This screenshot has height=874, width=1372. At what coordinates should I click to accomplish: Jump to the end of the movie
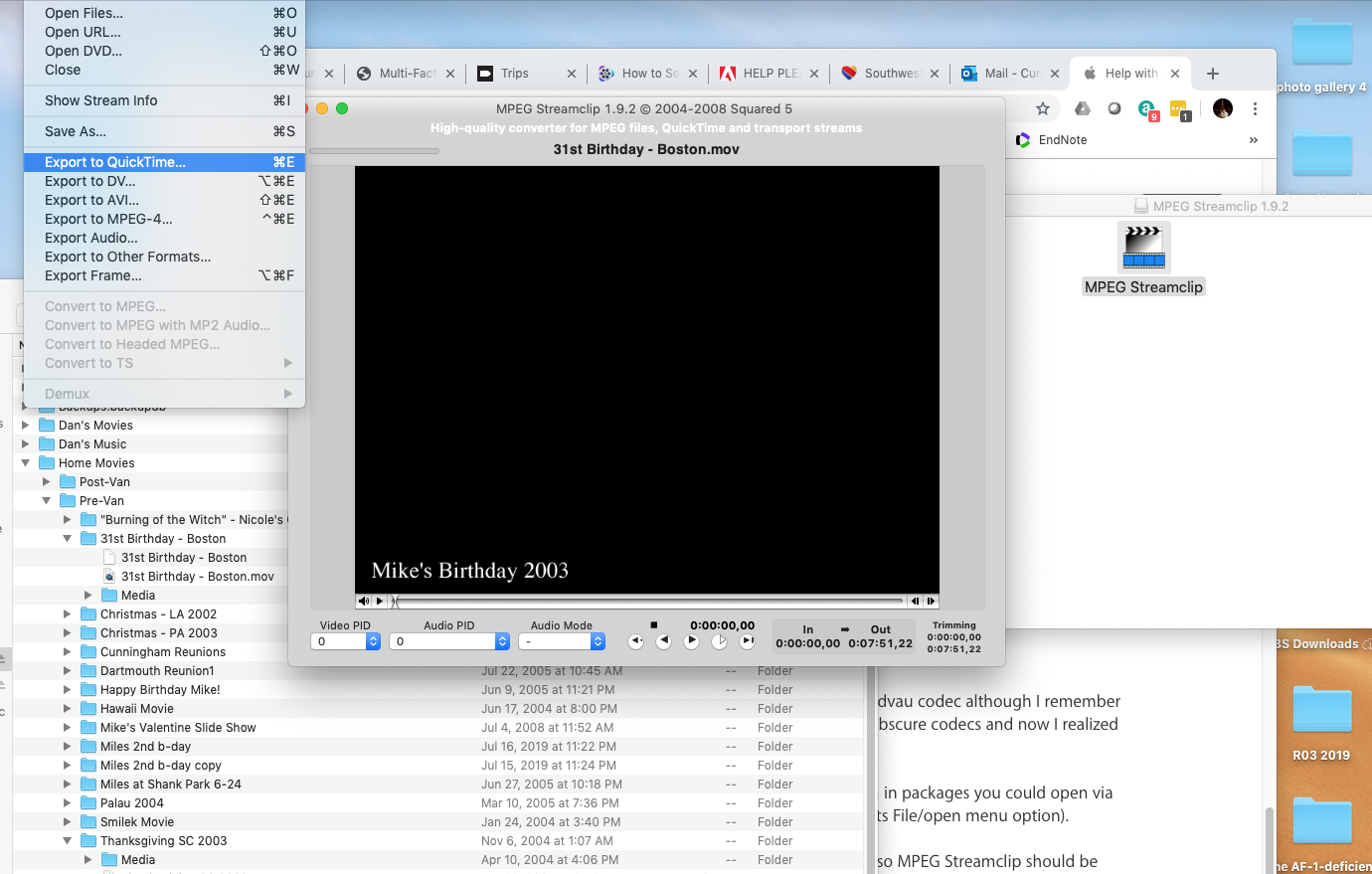[747, 641]
